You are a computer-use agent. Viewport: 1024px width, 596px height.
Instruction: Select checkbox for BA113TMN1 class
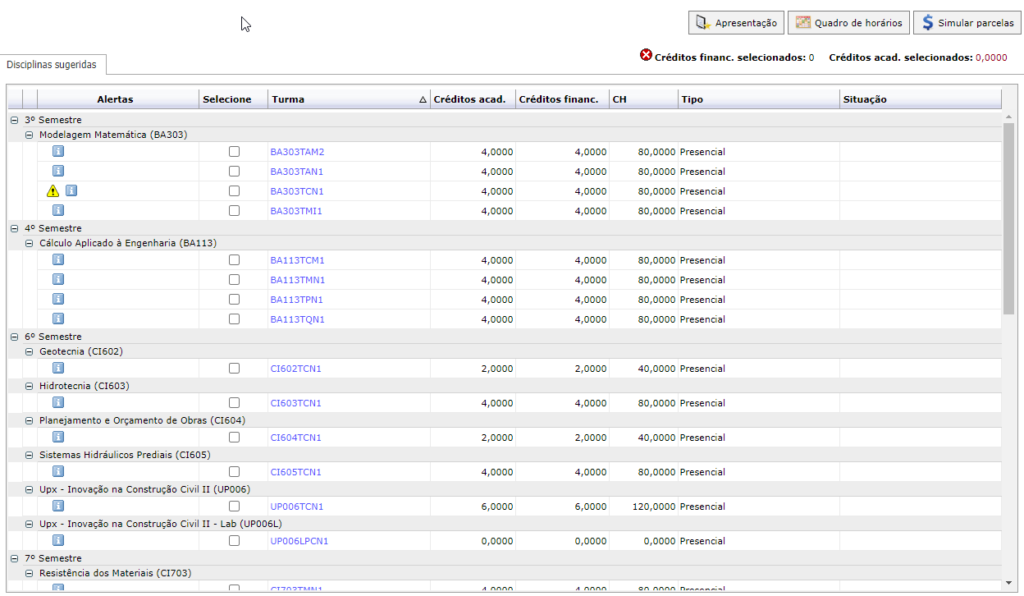tap(234, 280)
